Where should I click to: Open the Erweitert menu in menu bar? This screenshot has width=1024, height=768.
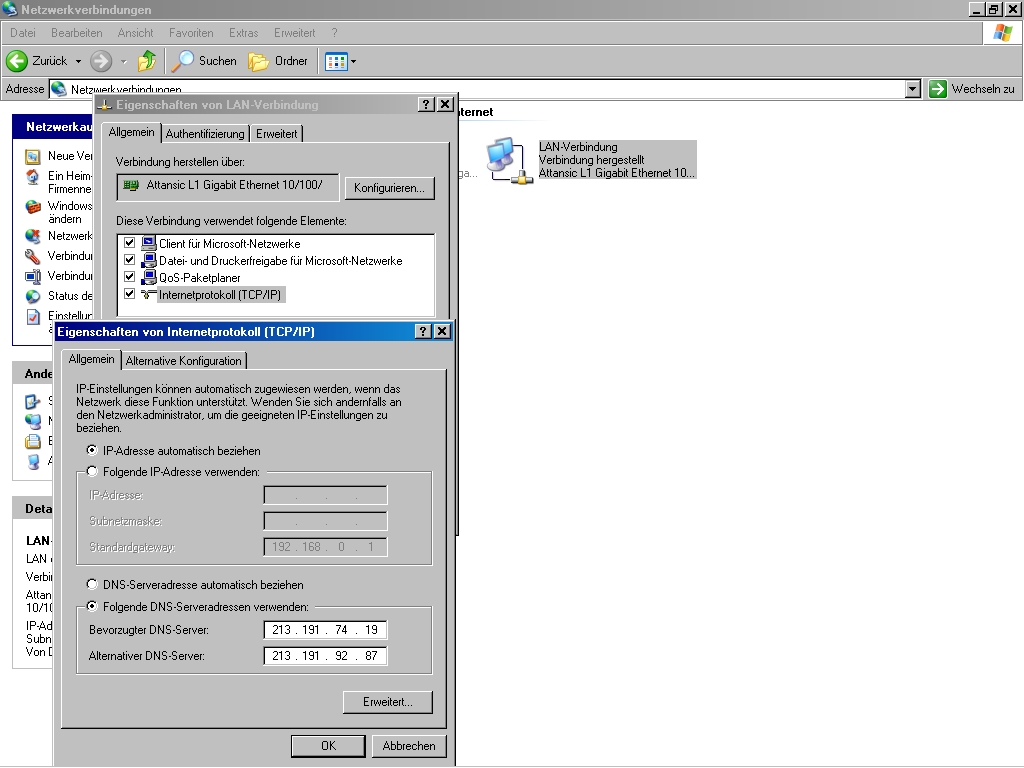click(x=294, y=33)
